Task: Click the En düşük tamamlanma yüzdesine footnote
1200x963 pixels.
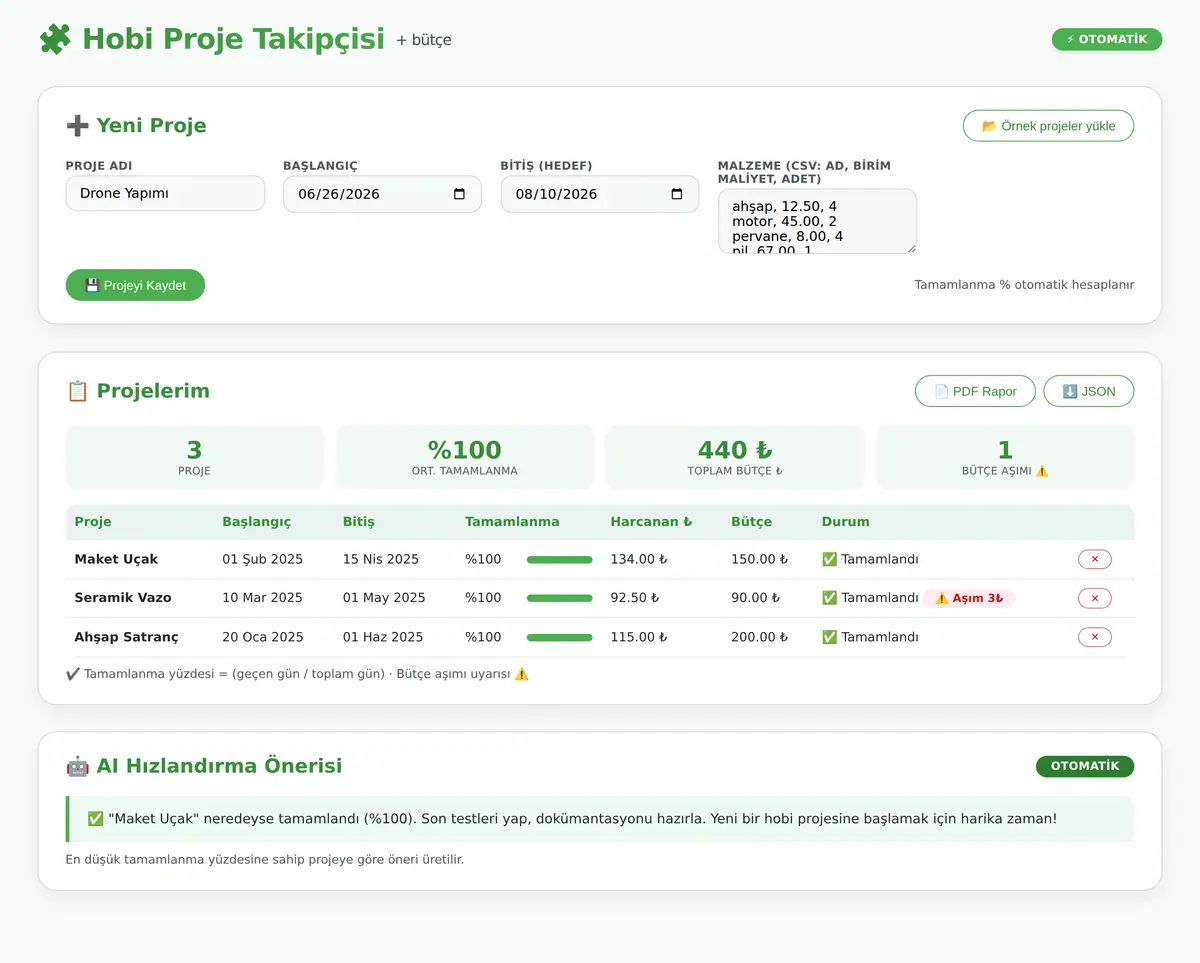Action: pyautogui.click(x=265, y=859)
